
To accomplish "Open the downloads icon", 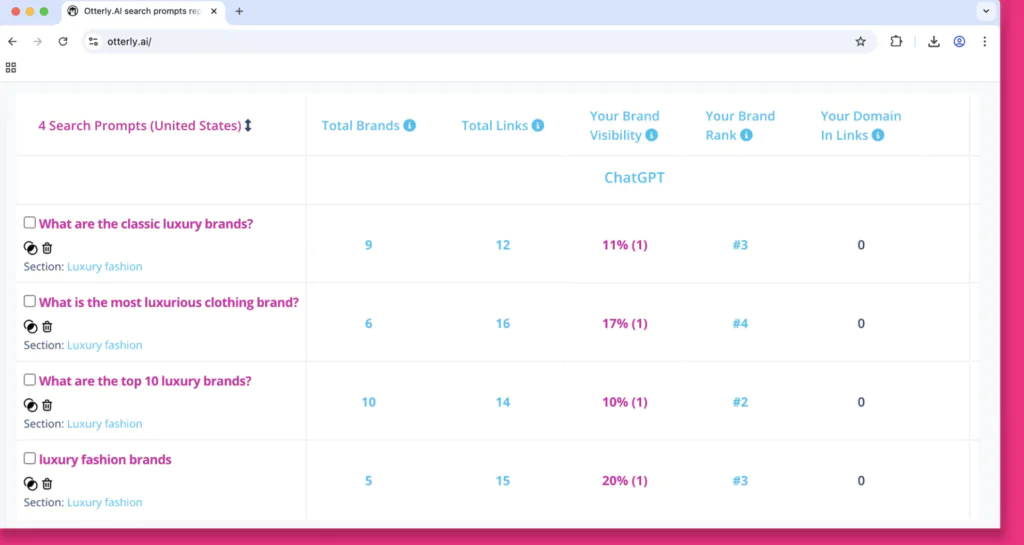I will tap(934, 41).
